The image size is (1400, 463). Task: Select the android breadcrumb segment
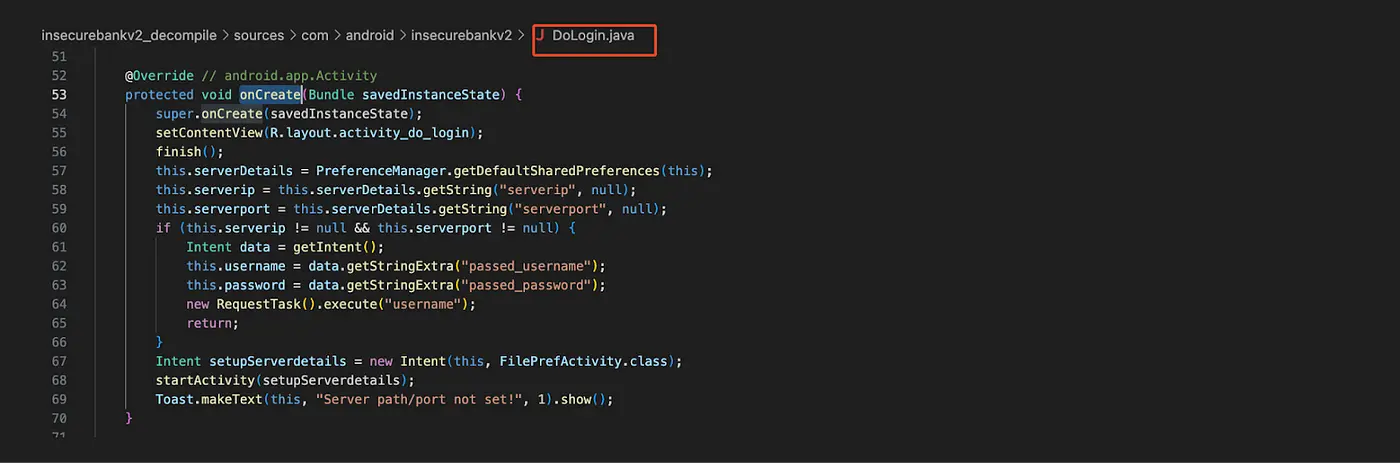pos(370,35)
